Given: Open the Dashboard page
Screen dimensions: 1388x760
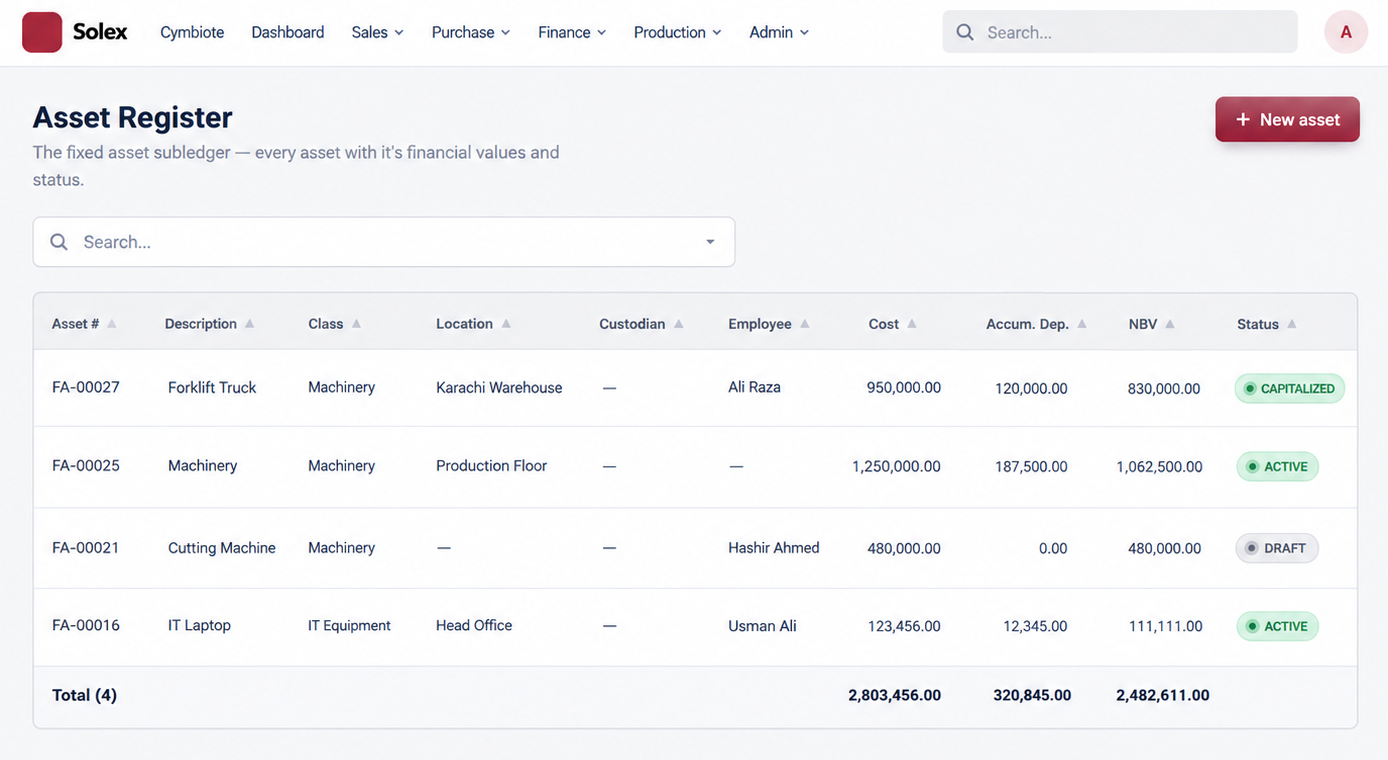Looking at the screenshot, I should coord(288,32).
